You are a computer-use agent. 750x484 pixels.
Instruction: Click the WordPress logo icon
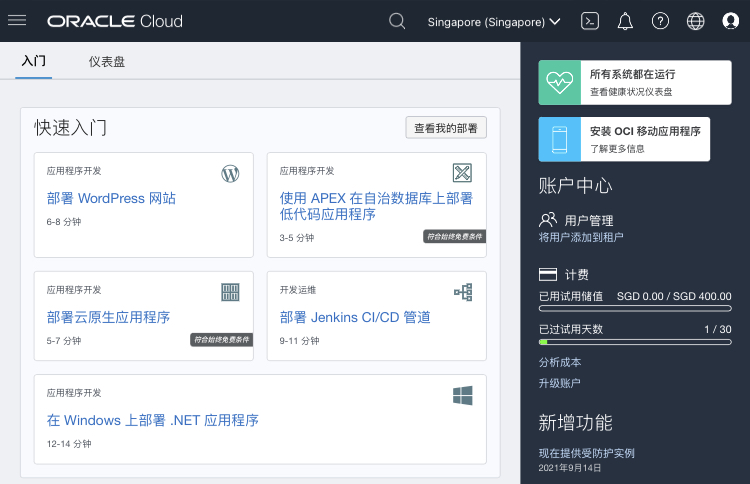point(230,174)
